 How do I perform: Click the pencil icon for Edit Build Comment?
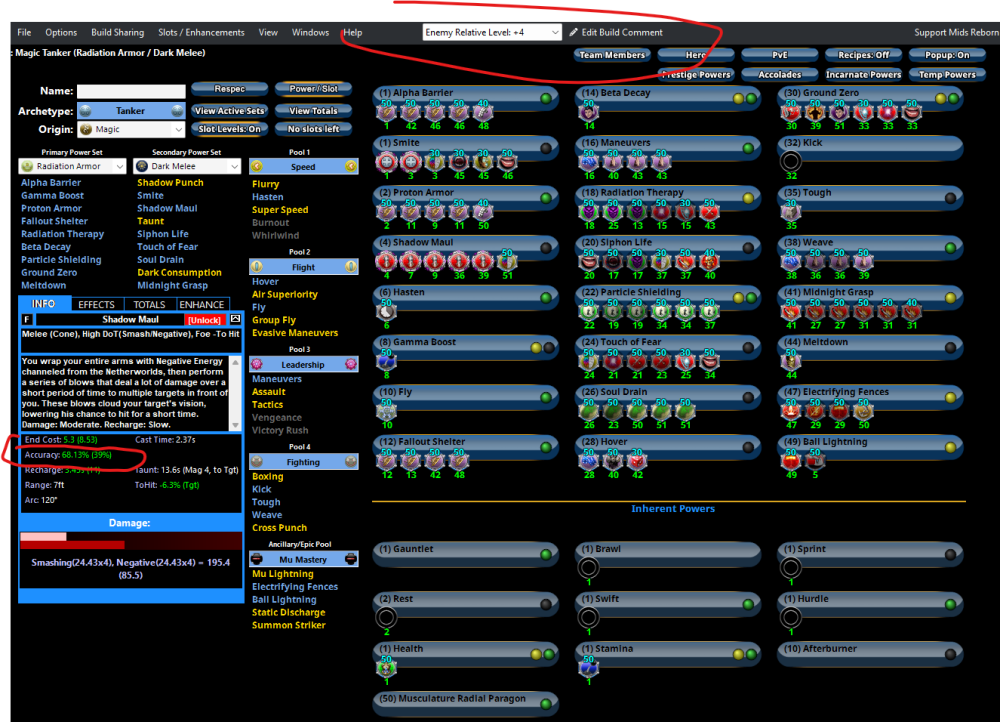point(574,32)
